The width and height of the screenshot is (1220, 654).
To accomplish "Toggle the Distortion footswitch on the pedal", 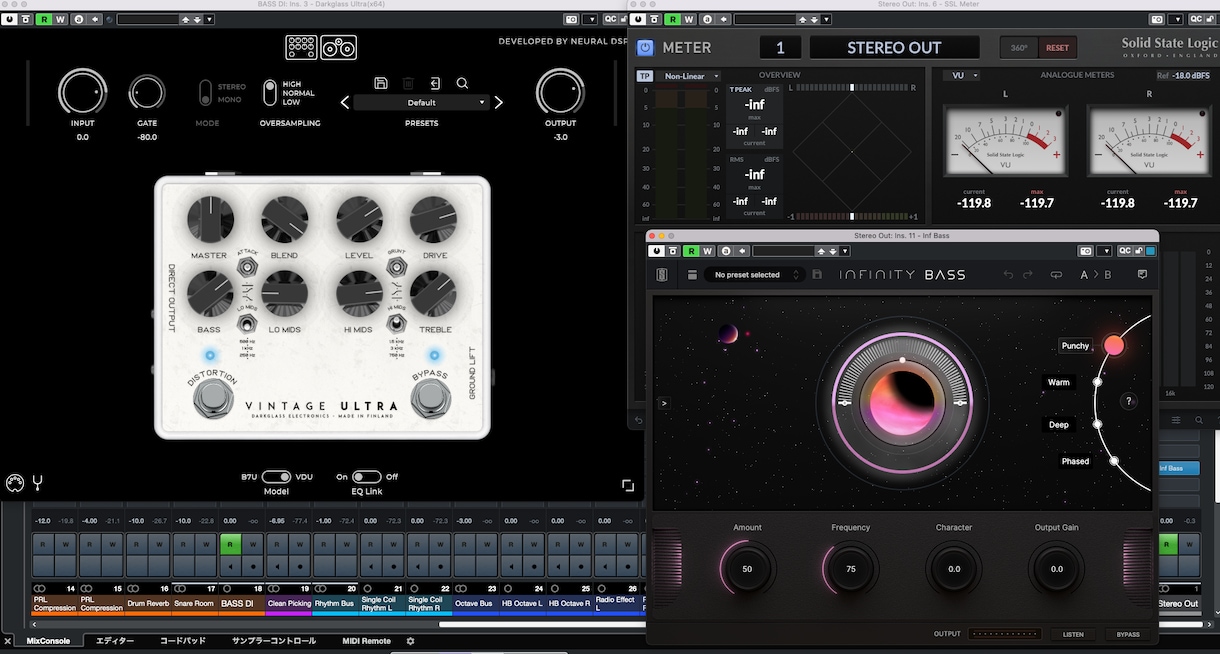I will click(x=211, y=400).
